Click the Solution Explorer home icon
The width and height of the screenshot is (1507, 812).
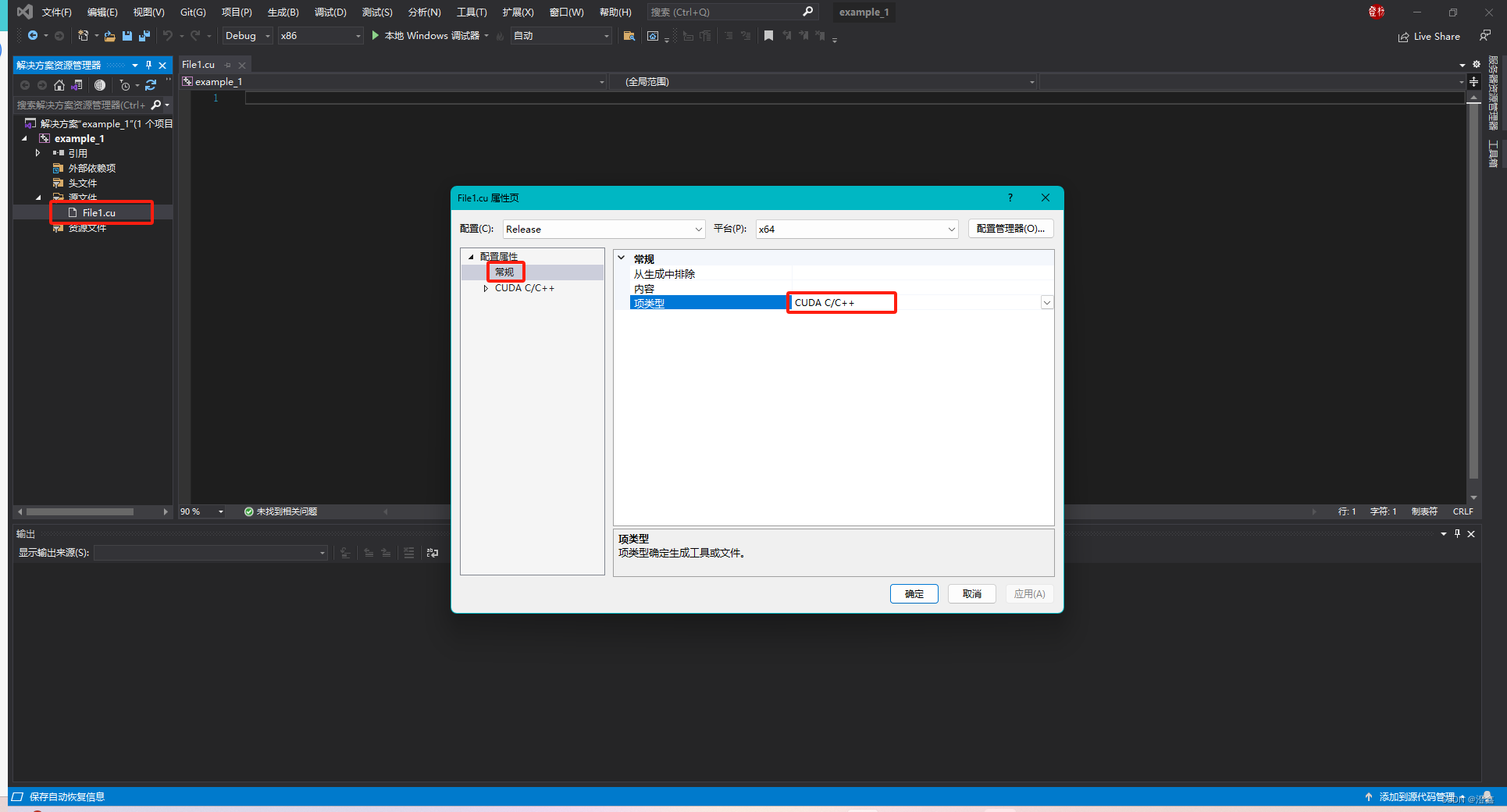pyautogui.click(x=59, y=85)
